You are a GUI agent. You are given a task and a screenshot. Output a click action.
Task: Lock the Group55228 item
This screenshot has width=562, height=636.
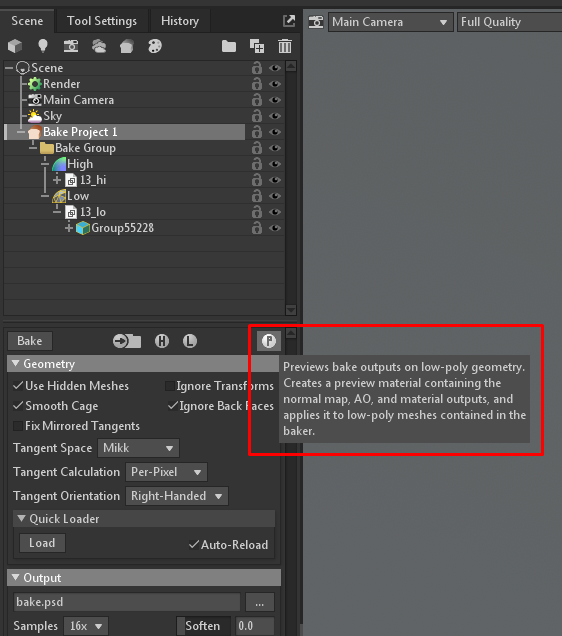(257, 228)
